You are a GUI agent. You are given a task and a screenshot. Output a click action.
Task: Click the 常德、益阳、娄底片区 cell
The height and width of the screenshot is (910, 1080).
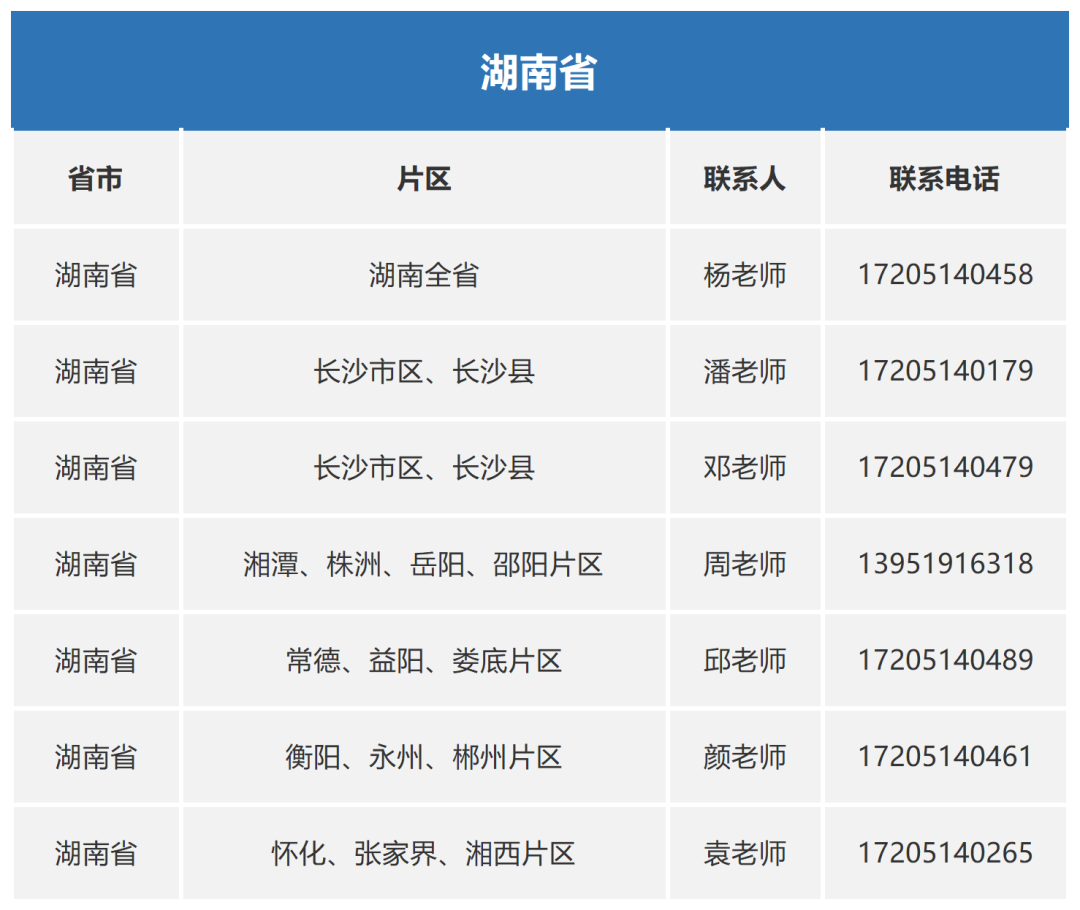coord(424,660)
